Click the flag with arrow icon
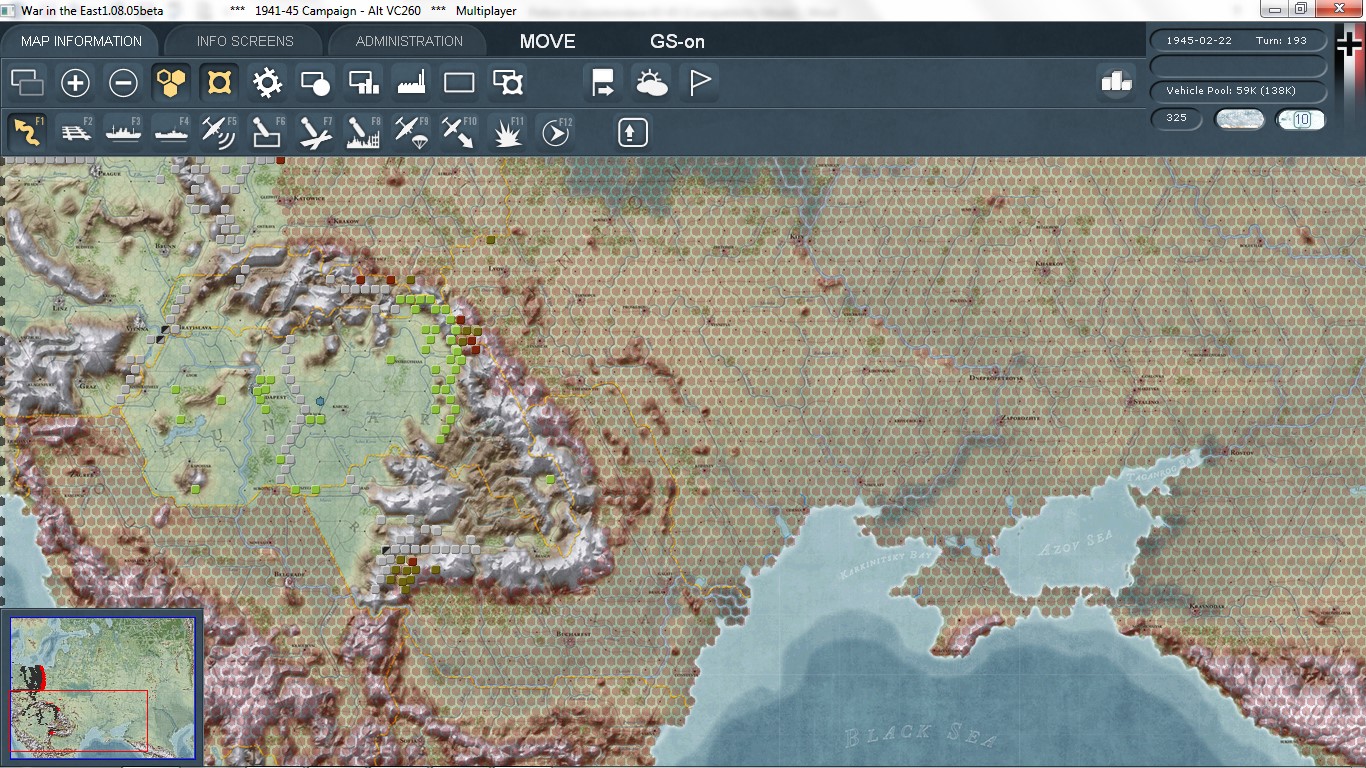 (603, 82)
